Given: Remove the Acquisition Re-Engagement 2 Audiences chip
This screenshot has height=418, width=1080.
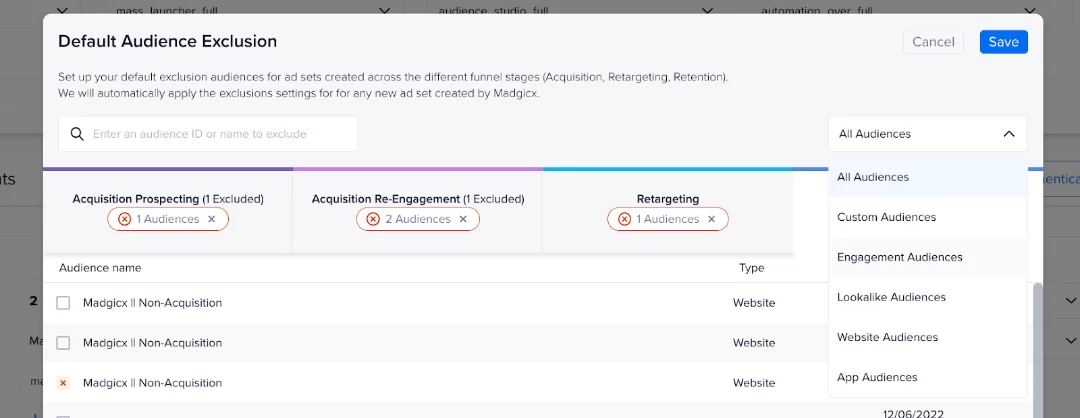Looking at the screenshot, I should point(463,219).
